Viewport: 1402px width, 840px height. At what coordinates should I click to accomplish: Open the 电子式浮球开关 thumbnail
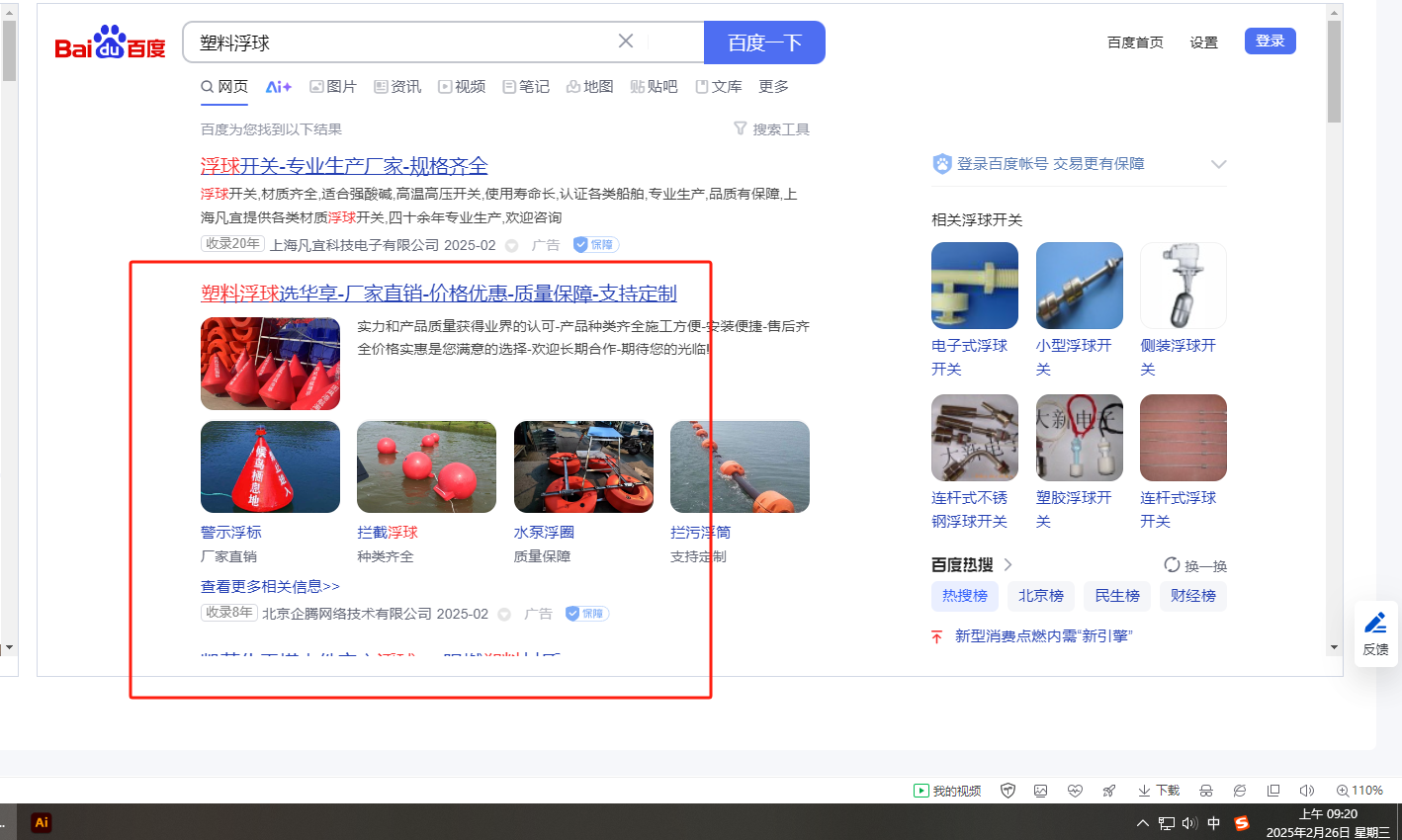tap(975, 286)
